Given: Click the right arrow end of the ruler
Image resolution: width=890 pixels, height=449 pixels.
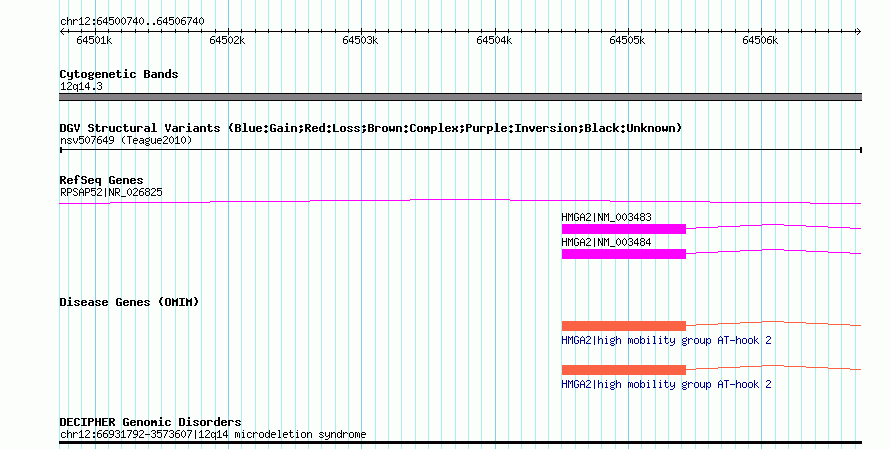Looking at the screenshot, I should point(858,32).
